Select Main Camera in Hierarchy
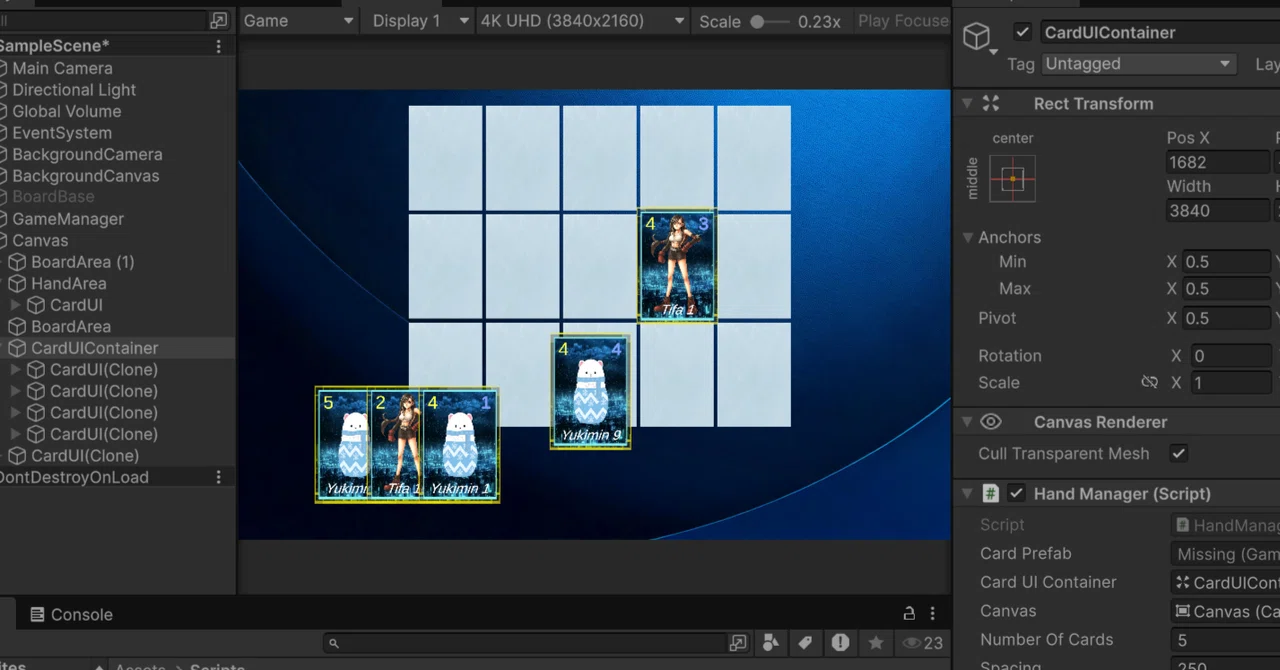Image resolution: width=1280 pixels, height=670 pixels. (x=62, y=68)
